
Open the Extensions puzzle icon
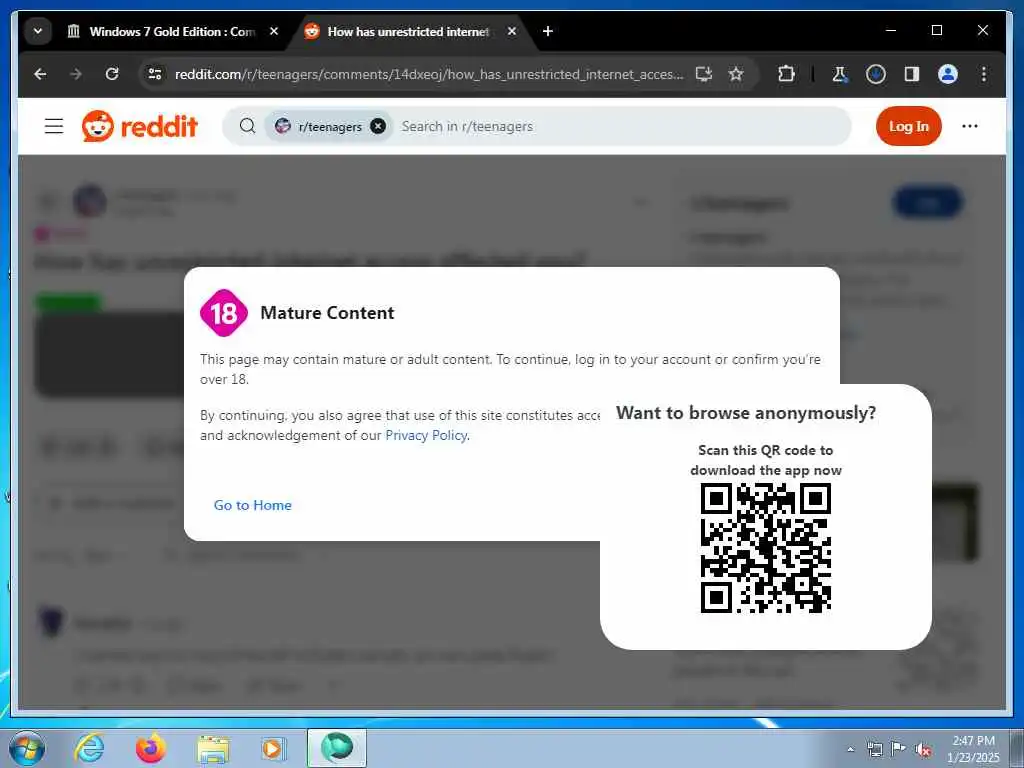[x=786, y=74]
